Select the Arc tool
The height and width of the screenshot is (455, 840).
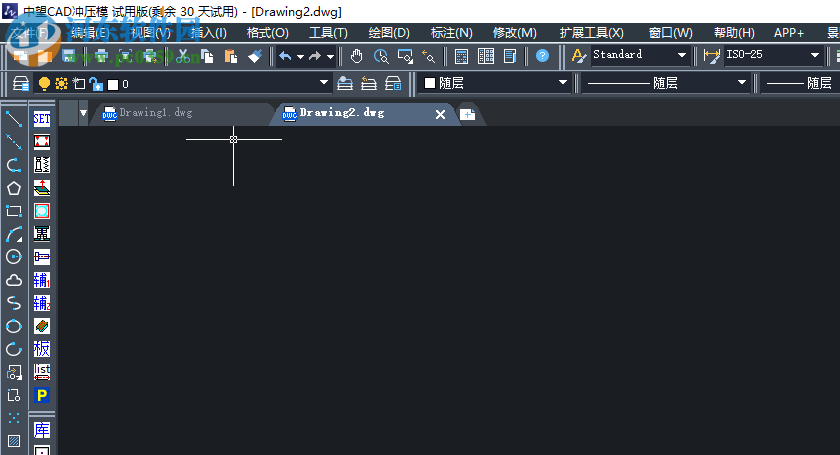coord(14,234)
